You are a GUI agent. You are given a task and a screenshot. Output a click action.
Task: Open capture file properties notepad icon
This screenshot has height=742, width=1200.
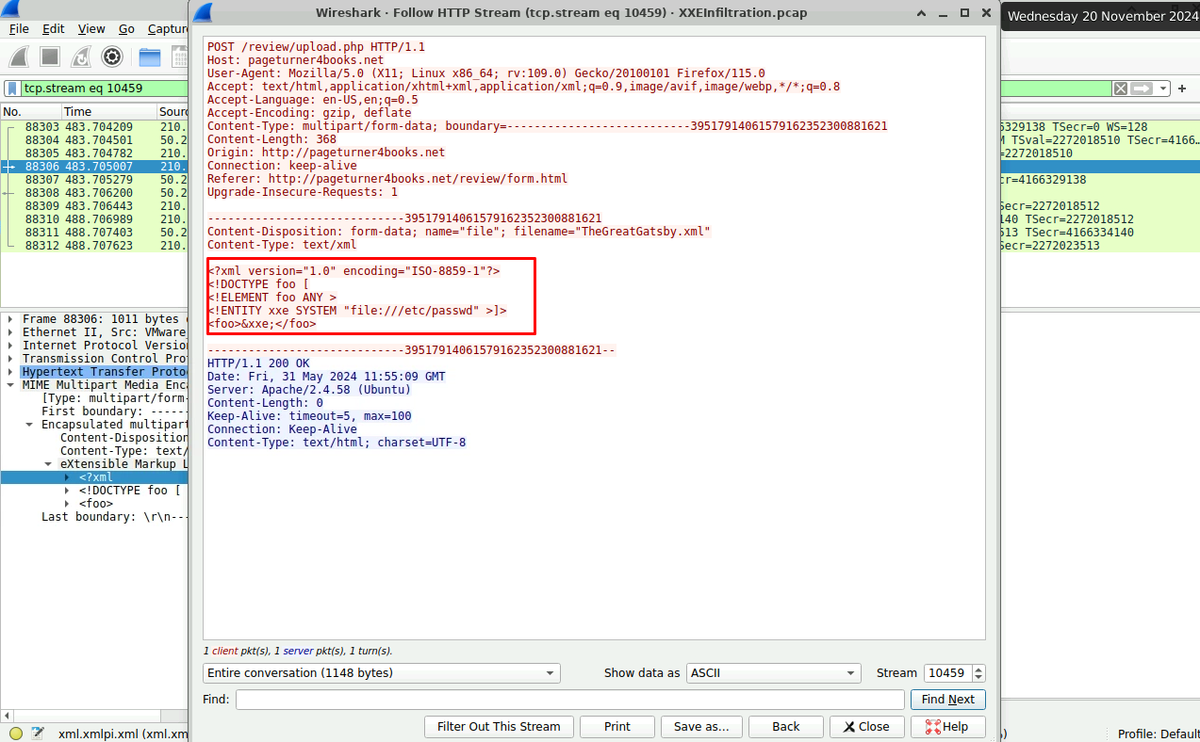tap(37, 732)
